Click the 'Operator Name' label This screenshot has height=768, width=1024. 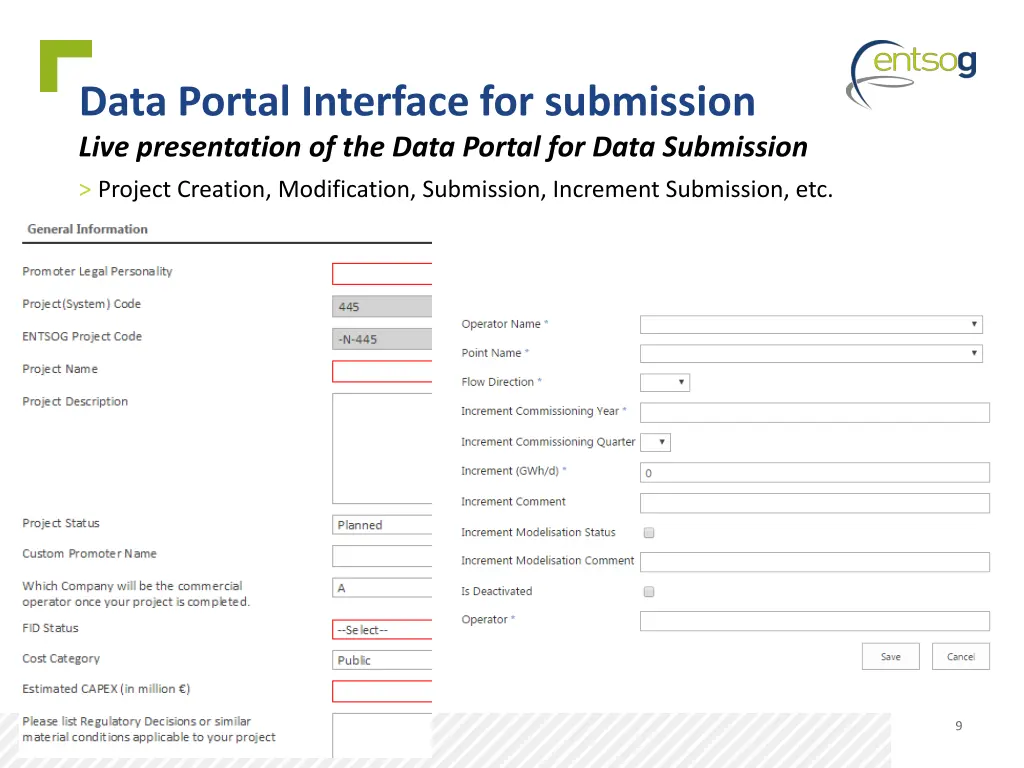tap(501, 325)
